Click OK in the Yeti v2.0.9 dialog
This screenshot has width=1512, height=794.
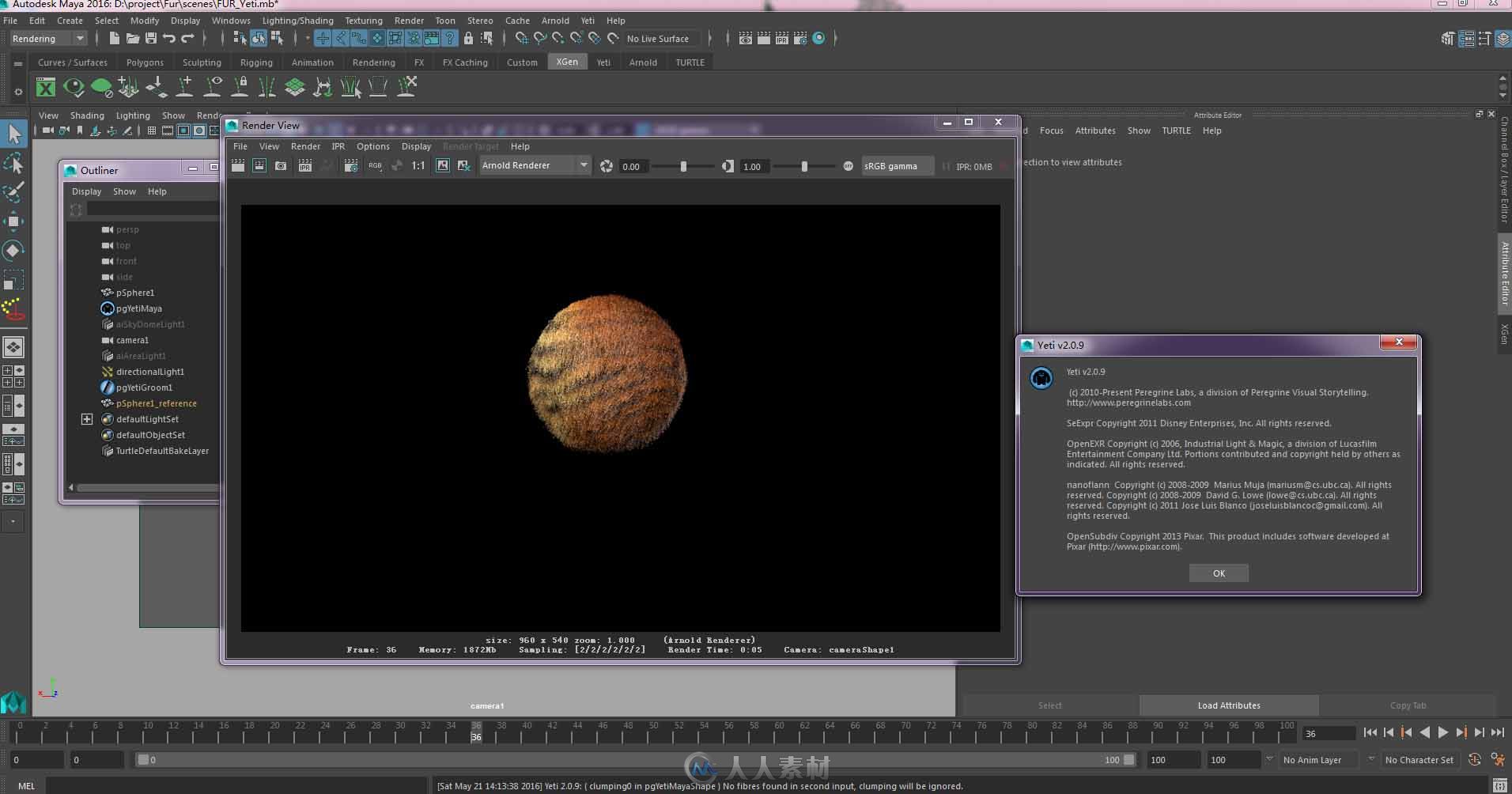point(1219,573)
